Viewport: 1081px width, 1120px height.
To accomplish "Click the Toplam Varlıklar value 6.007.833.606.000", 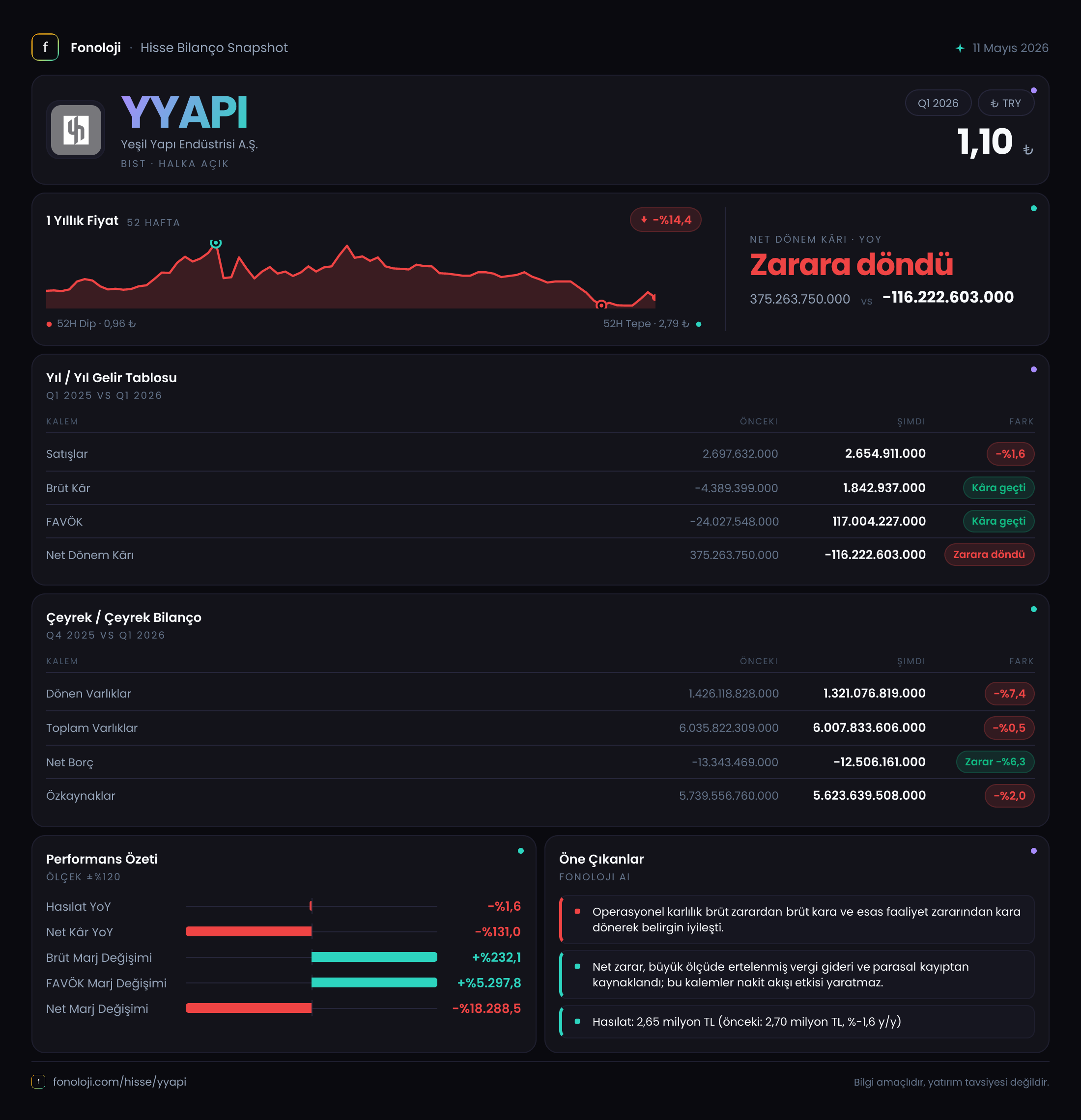I will [x=869, y=728].
